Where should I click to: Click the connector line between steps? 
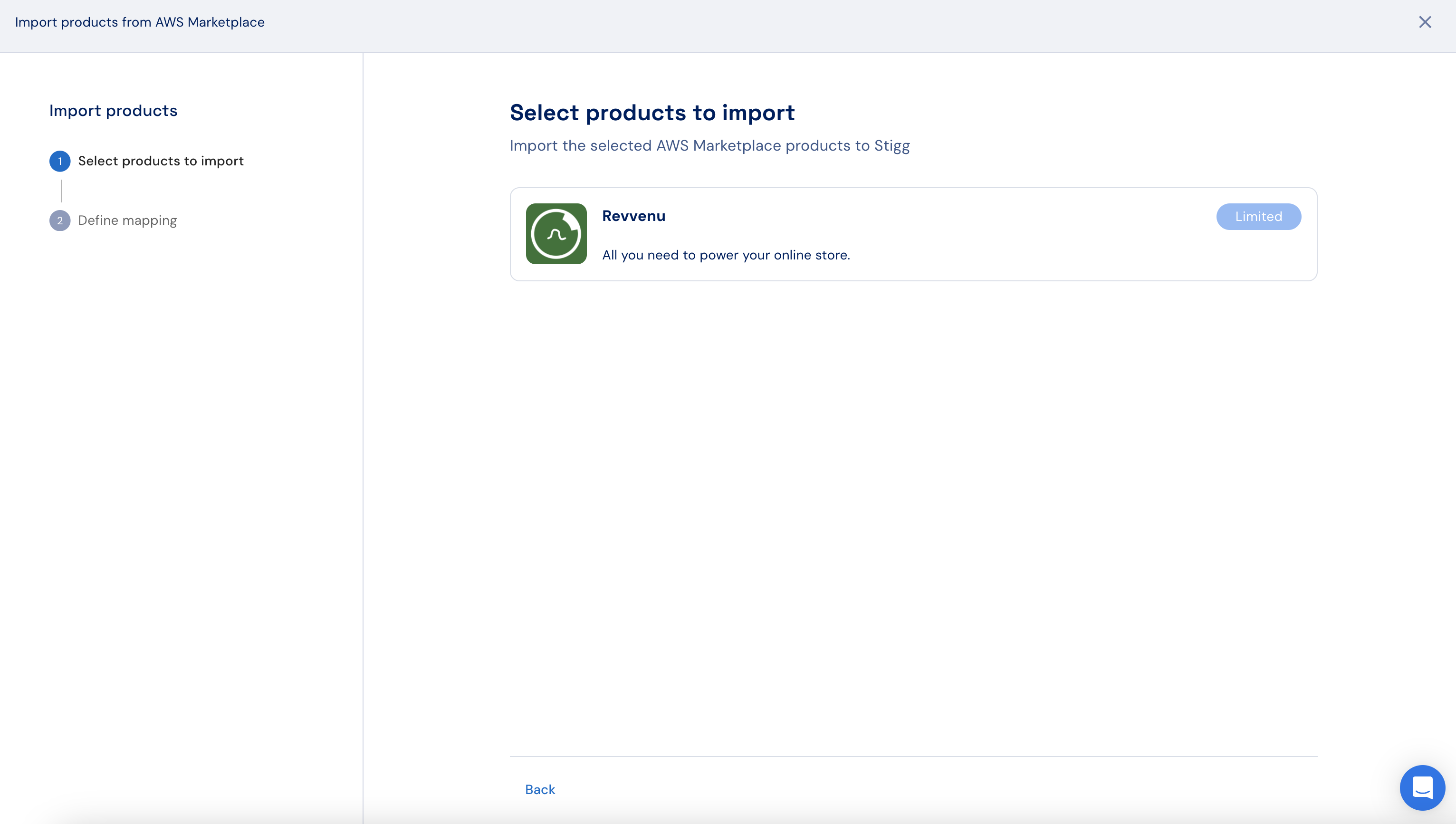[61, 192]
